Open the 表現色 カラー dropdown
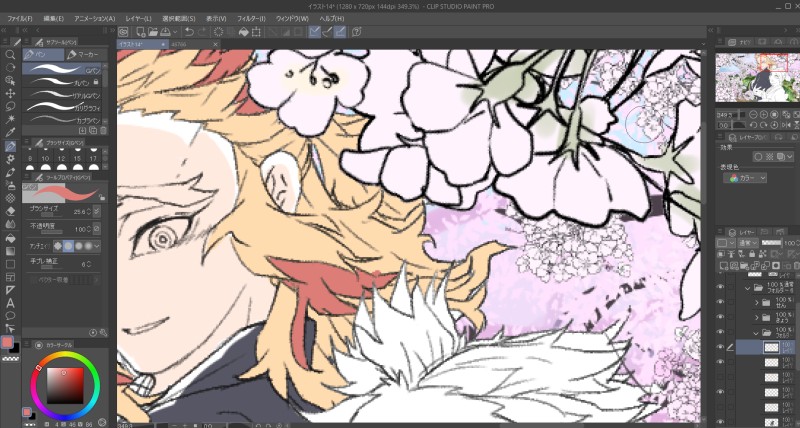The image size is (800, 428). [745, 178]
